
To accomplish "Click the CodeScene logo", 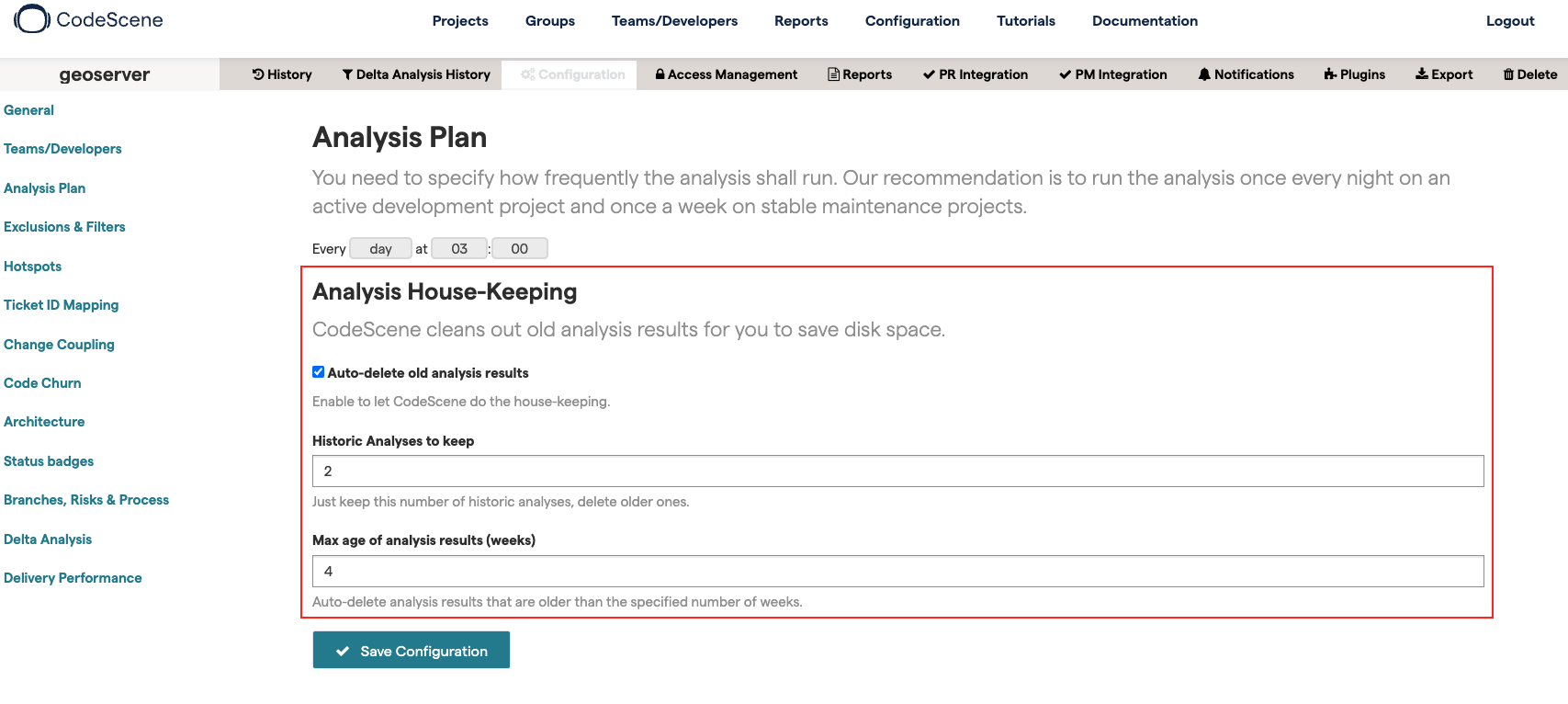I will click(32, 19).
